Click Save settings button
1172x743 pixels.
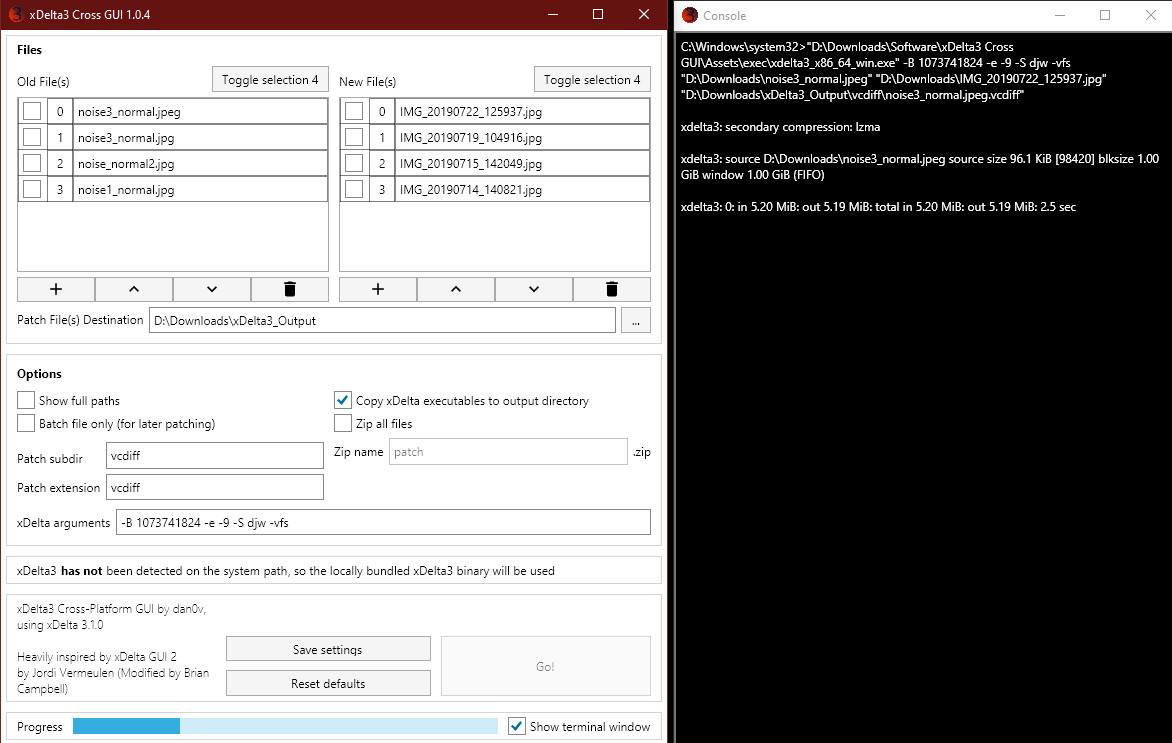(x=328, y=650)
